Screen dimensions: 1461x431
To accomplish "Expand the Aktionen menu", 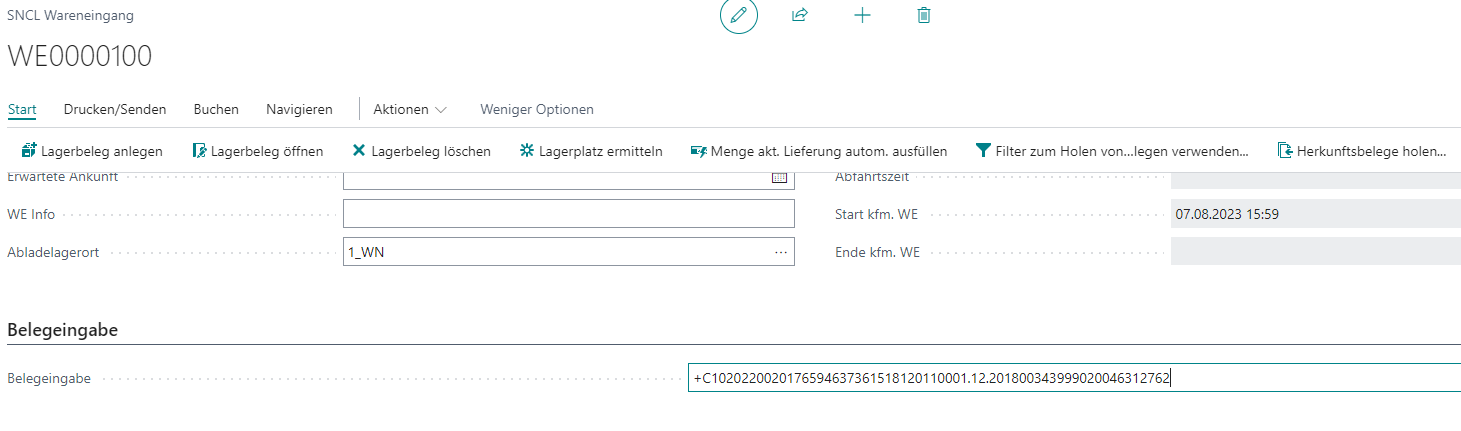I will point(410,109).
